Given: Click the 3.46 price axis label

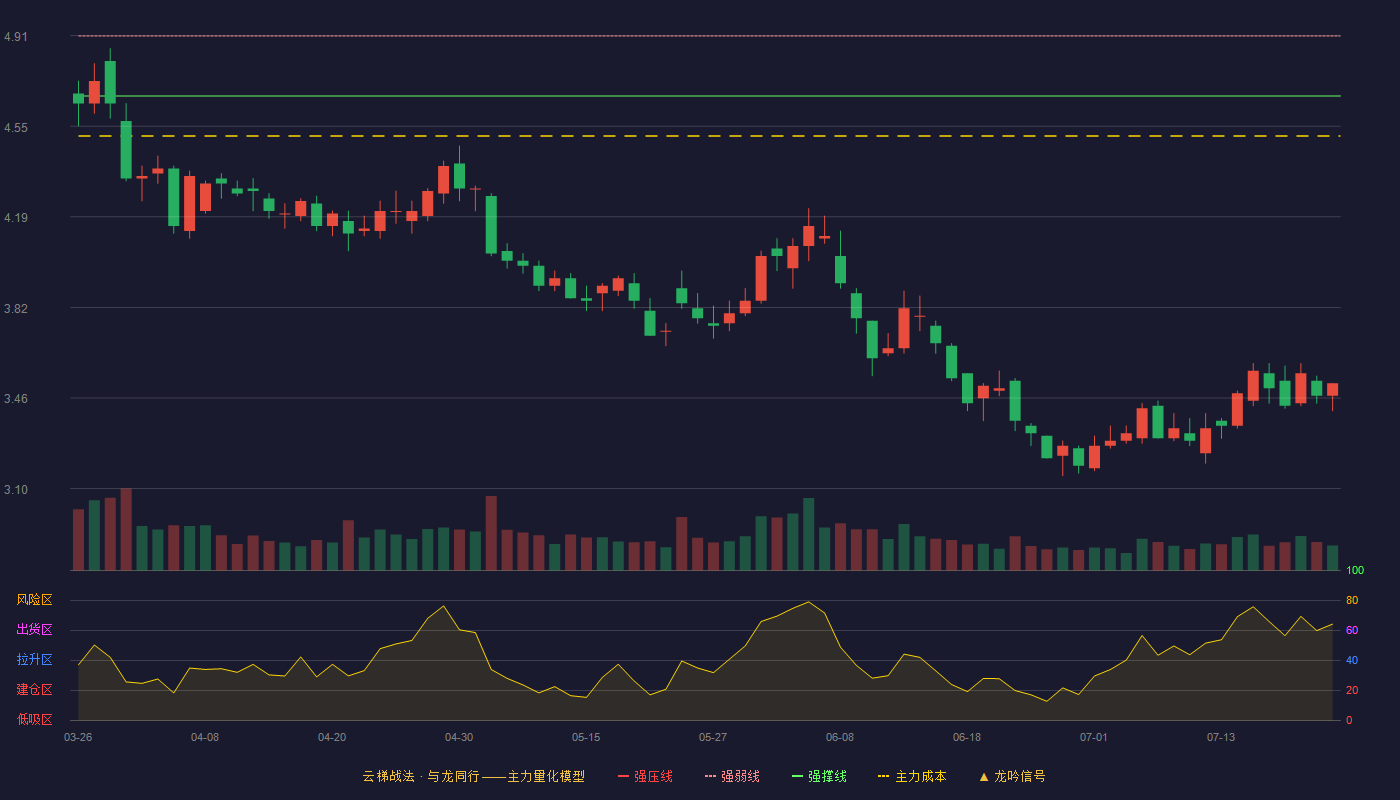Looking at the screenshot, I should point(16,399).
